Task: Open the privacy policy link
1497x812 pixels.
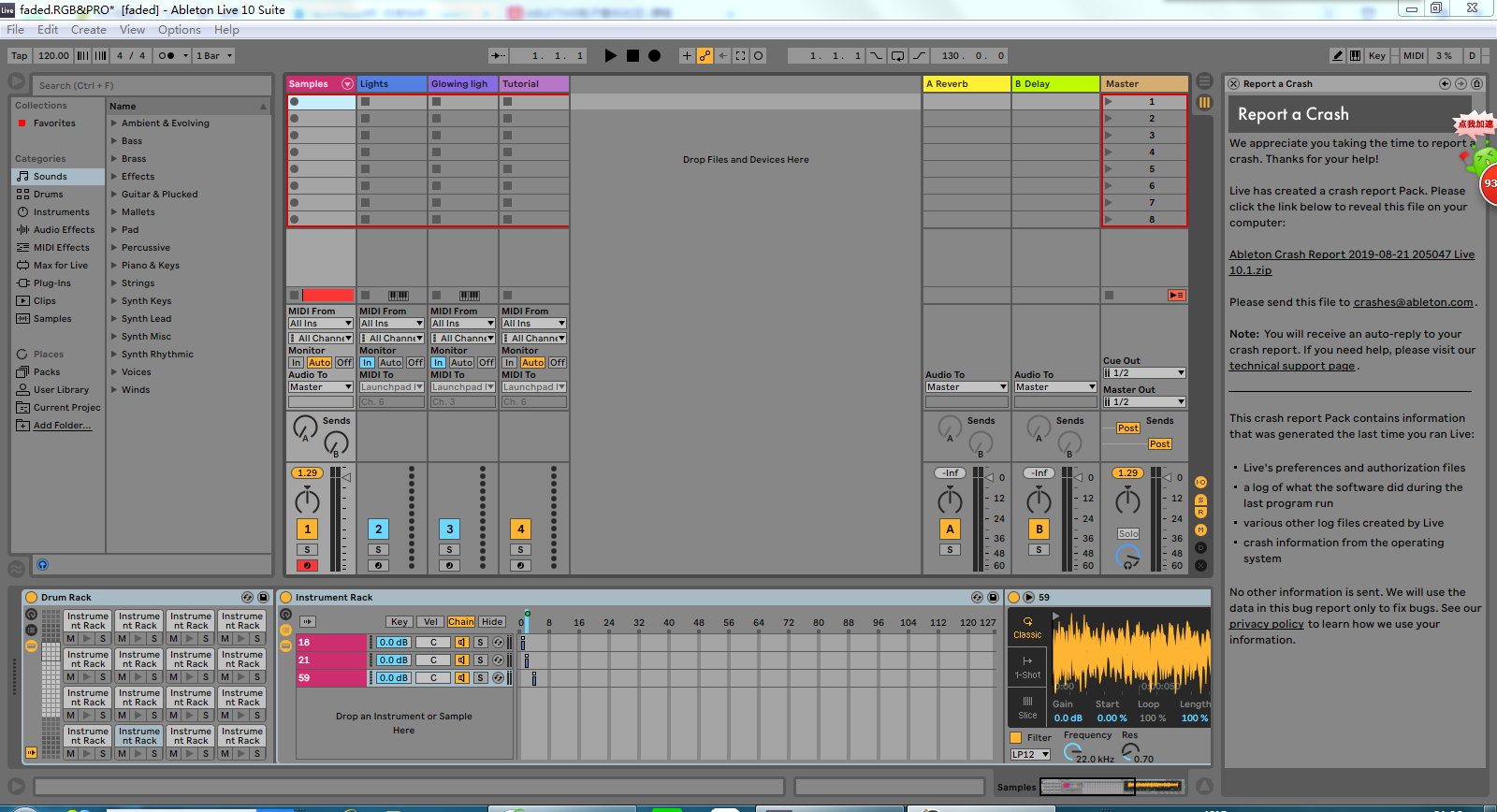Action: pyautogui.click(x=1267, y=624)
